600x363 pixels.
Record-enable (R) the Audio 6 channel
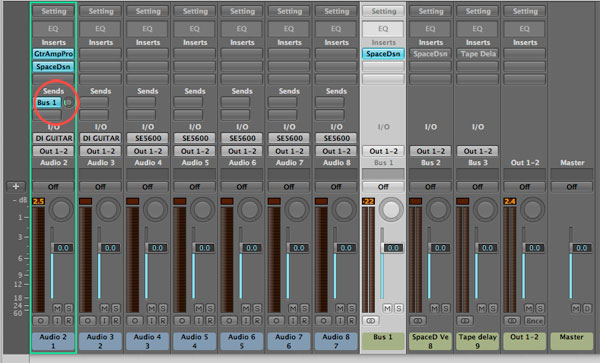coord(257,321)
